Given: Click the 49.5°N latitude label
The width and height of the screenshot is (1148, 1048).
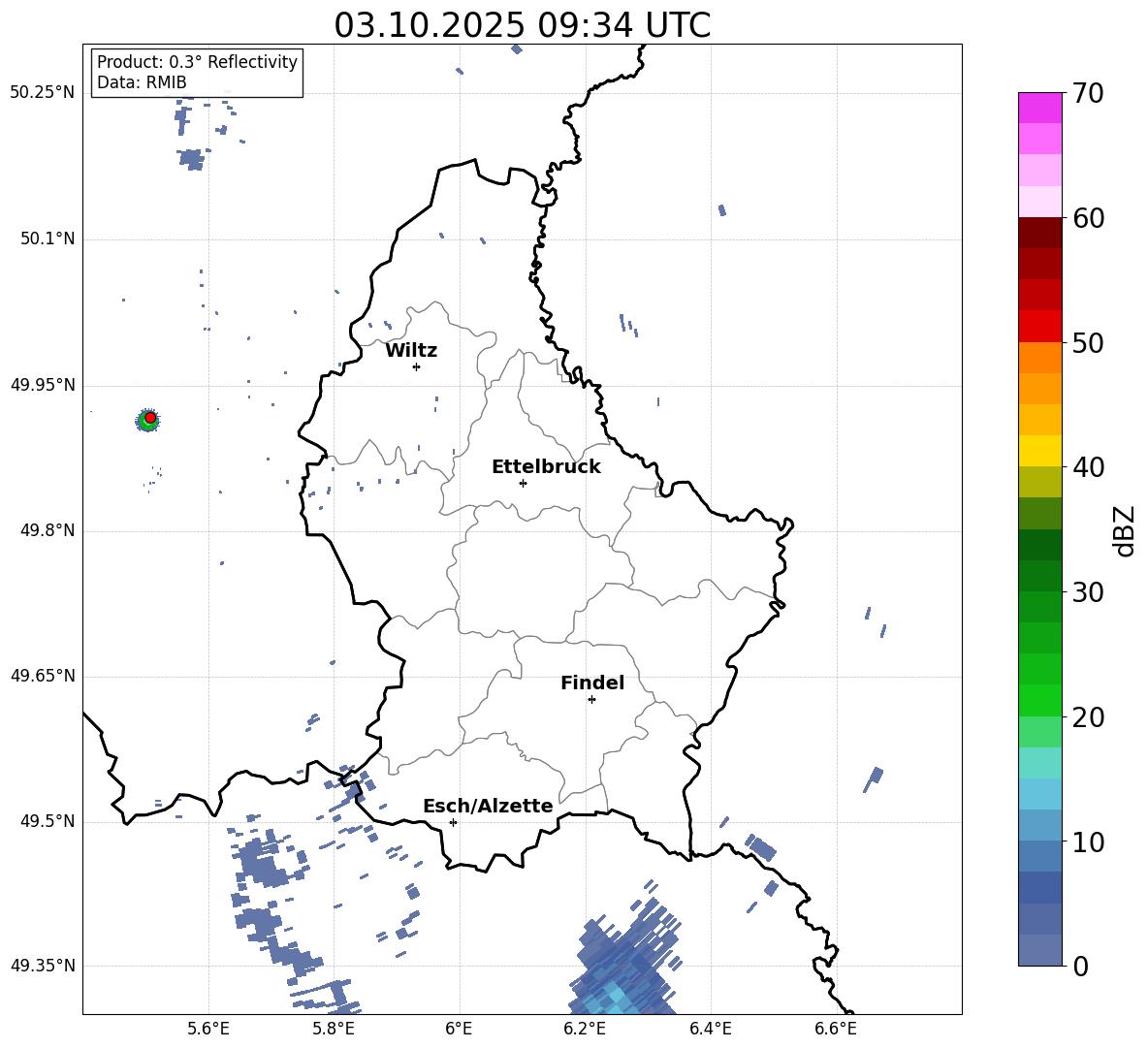Looking at the screenshot, I should click(x=48, y=821).
